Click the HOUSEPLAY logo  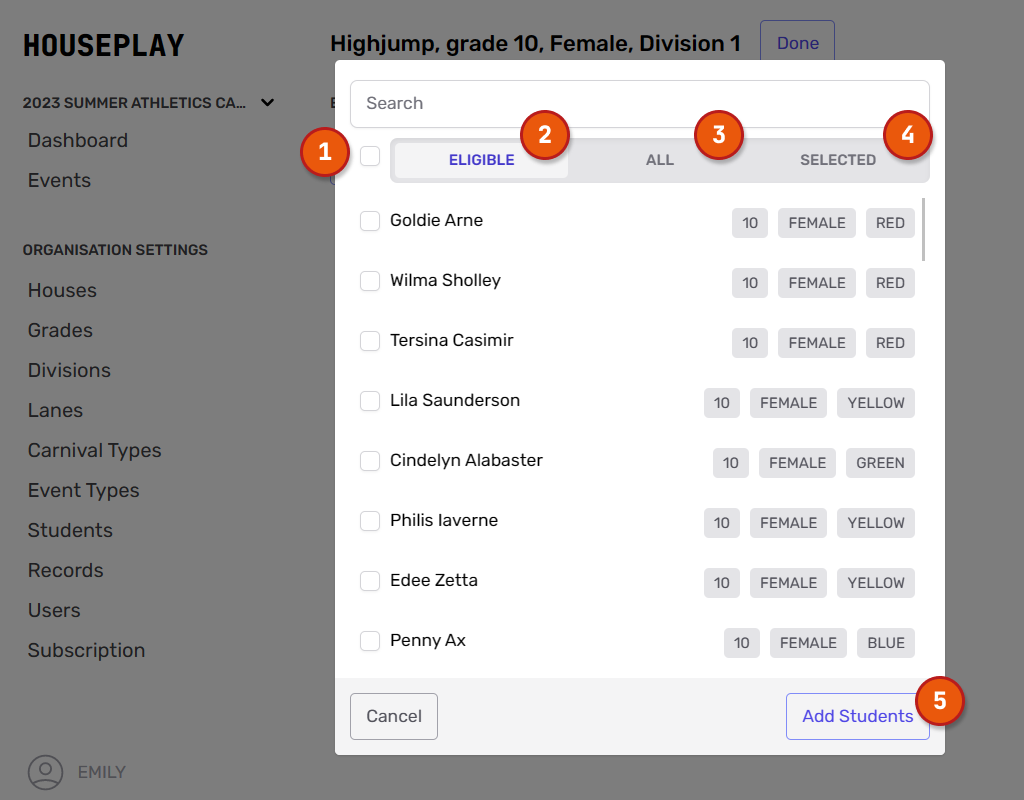click(104, 46)
